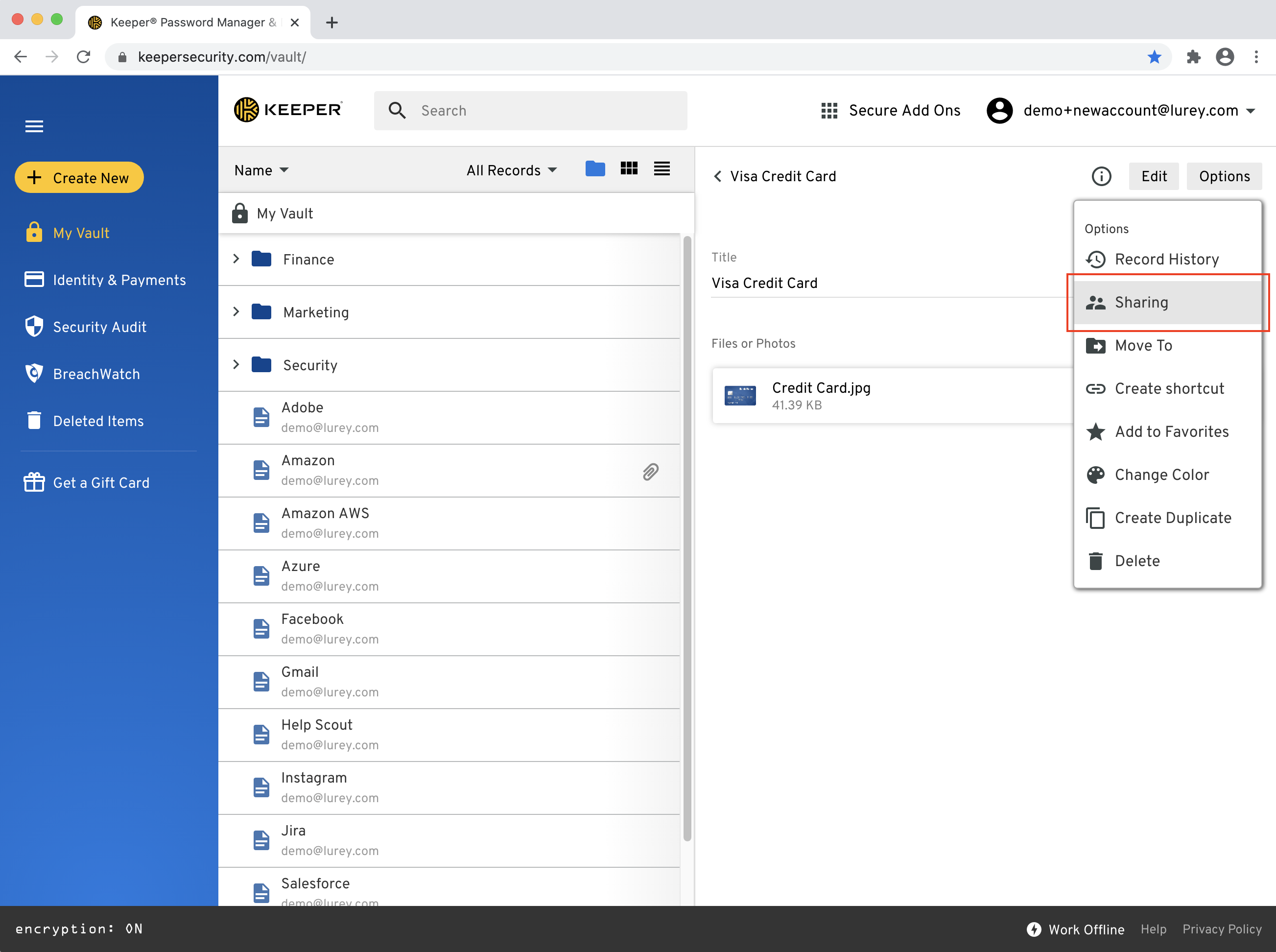
Task: Open the Privacy Policy link
Action: tap(1222, 929)
